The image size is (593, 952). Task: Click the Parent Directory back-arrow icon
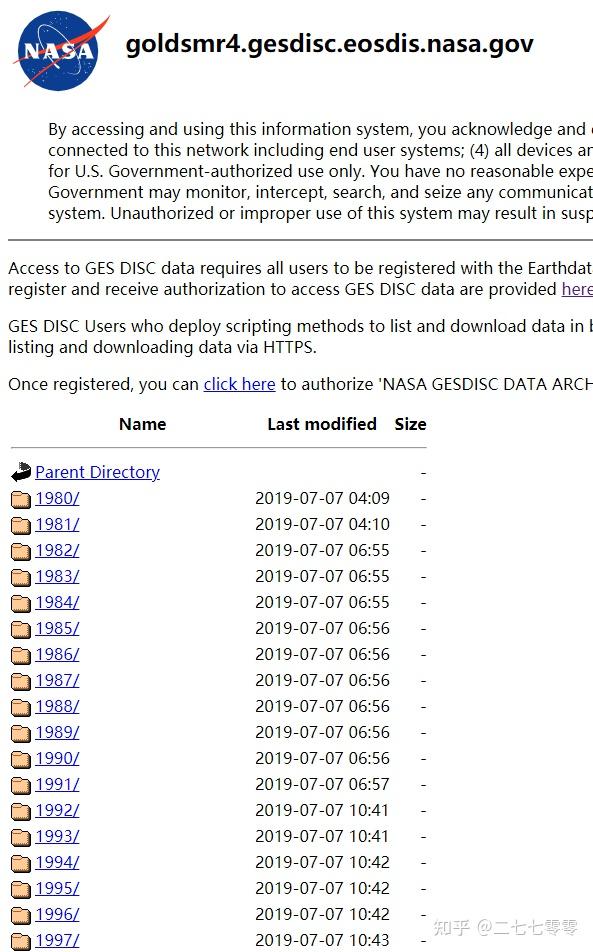21,472
